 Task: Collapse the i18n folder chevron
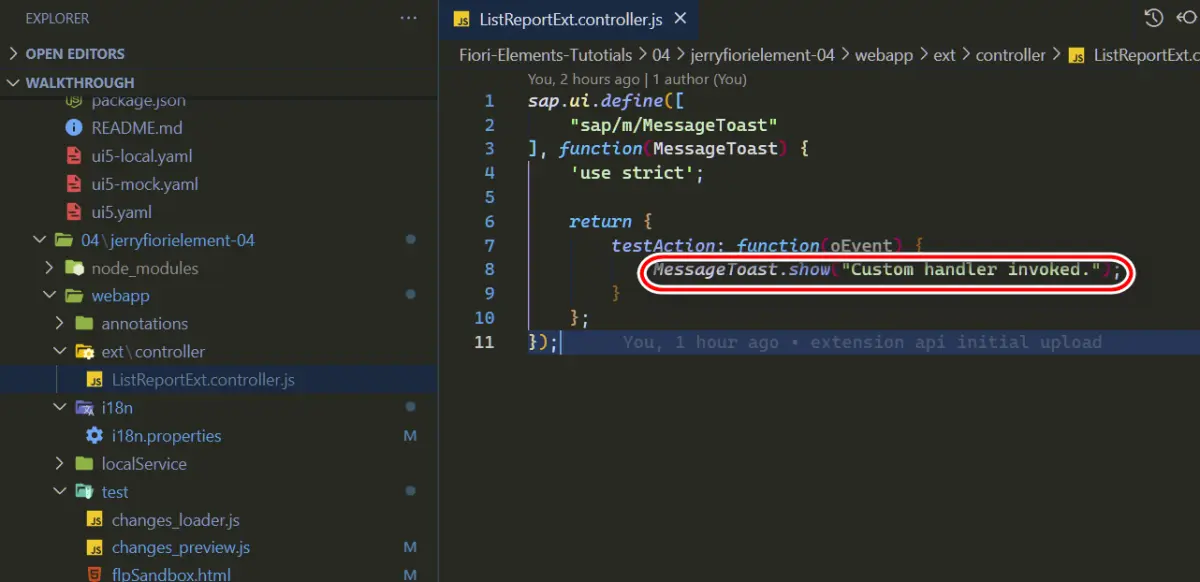tap(59, 408)
